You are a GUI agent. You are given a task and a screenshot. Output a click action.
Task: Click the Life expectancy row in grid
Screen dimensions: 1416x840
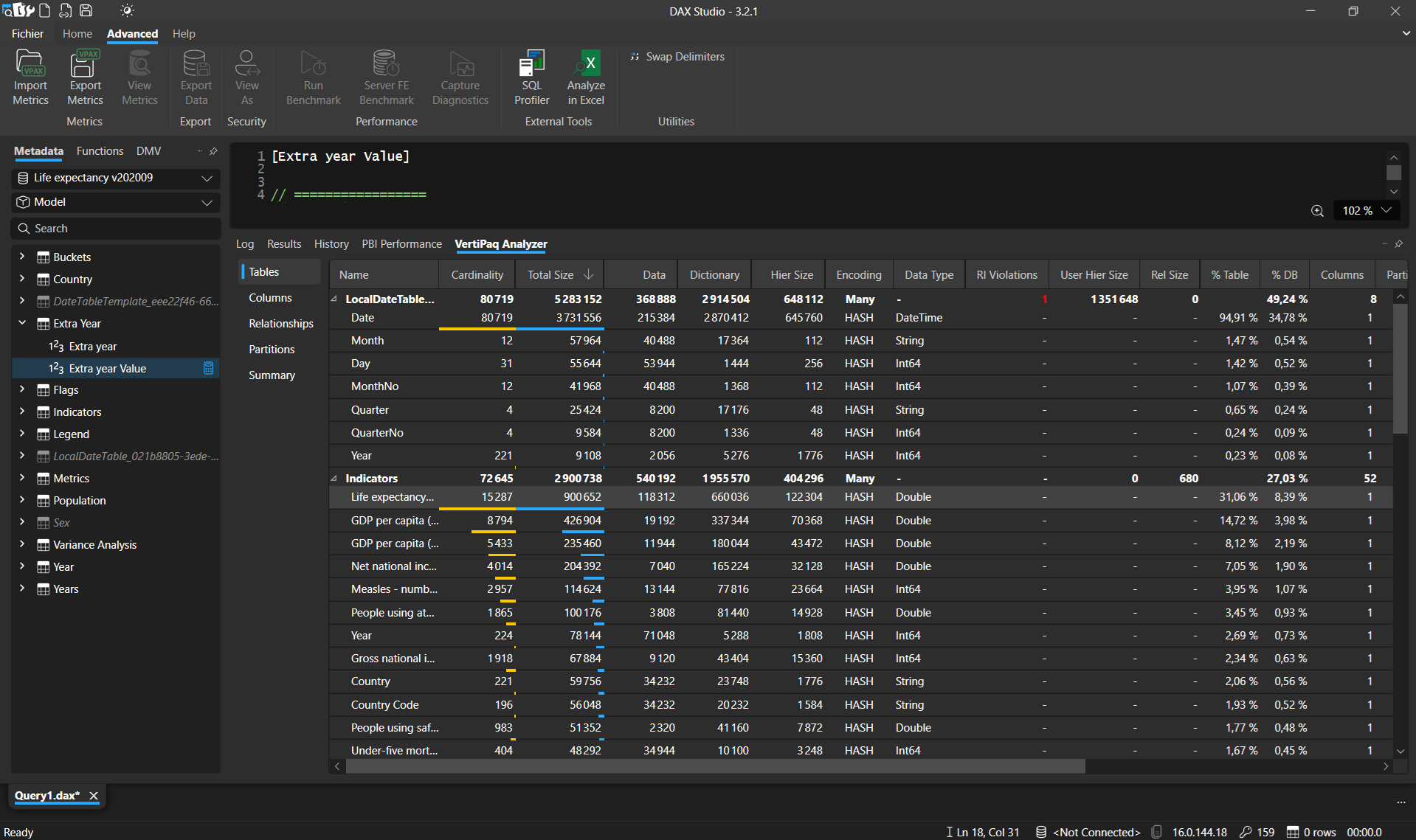click(861, 497)
